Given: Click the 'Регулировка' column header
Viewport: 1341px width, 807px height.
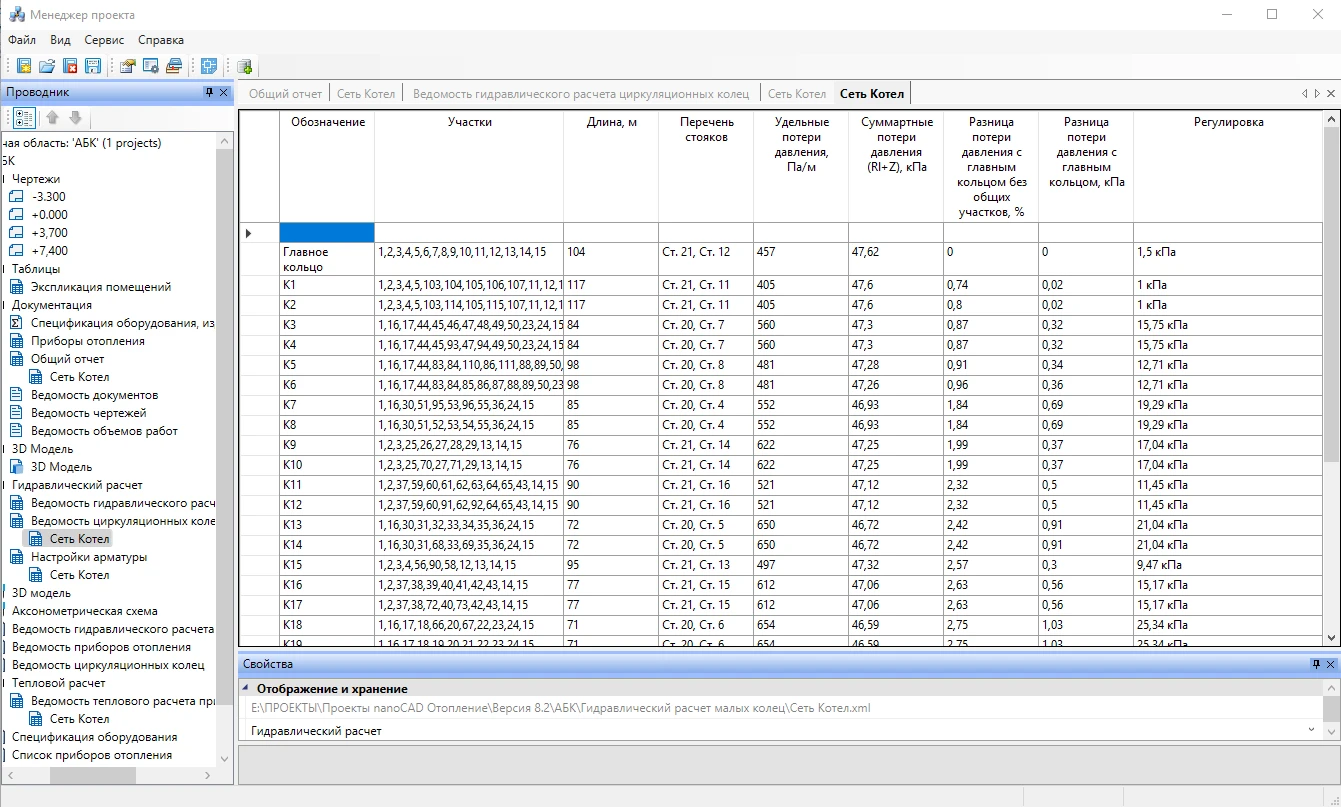Looking at the screenshot, I should [x=1228, y=122].
